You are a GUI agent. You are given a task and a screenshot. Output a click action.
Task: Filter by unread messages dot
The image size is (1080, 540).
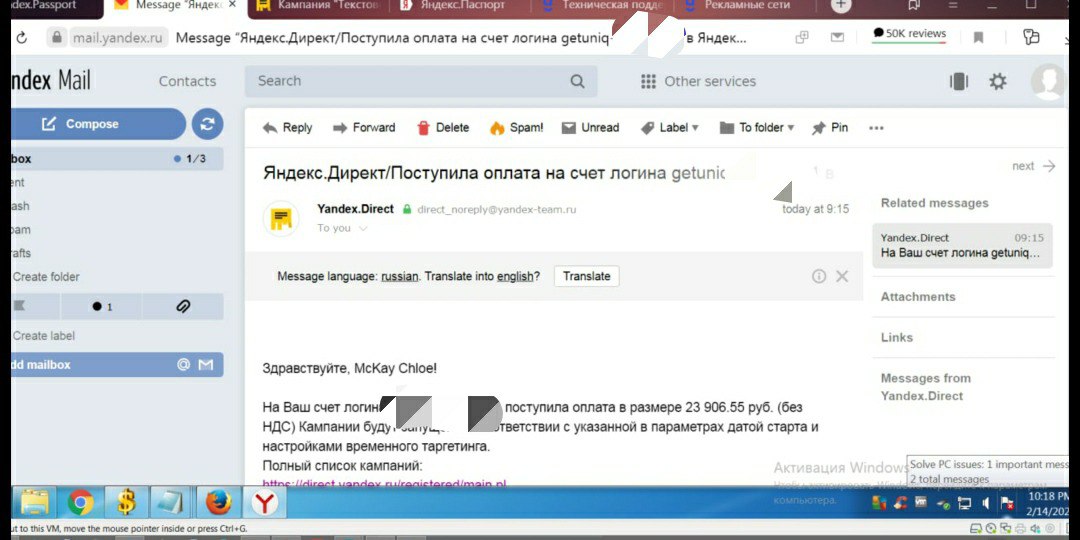101,307
